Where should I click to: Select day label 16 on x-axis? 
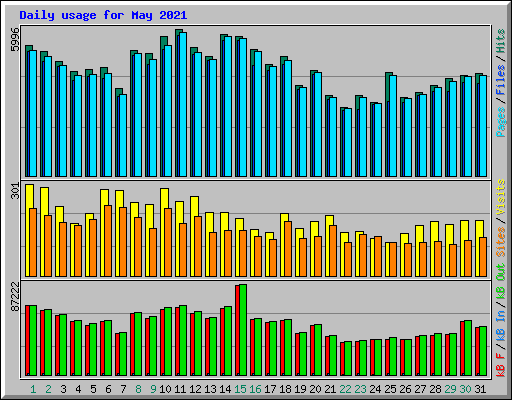pos(255,389)
